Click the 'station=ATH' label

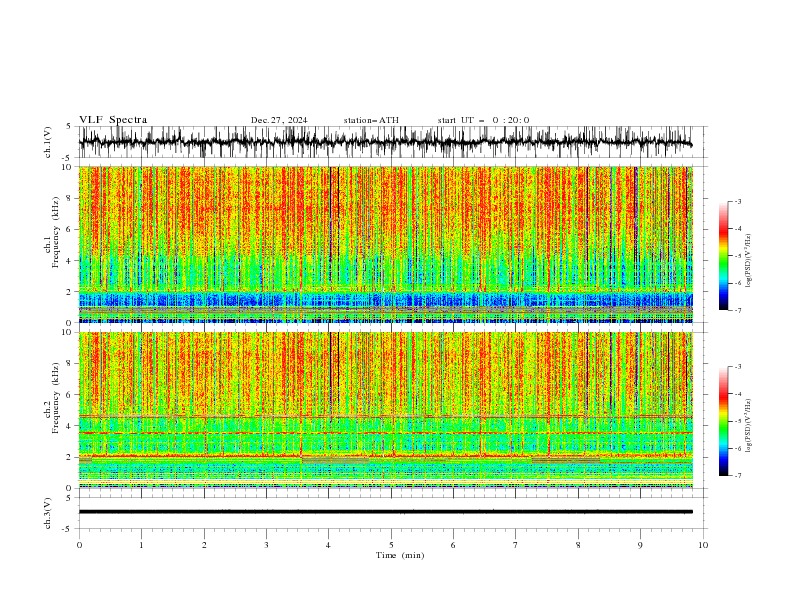coord(371,120)
